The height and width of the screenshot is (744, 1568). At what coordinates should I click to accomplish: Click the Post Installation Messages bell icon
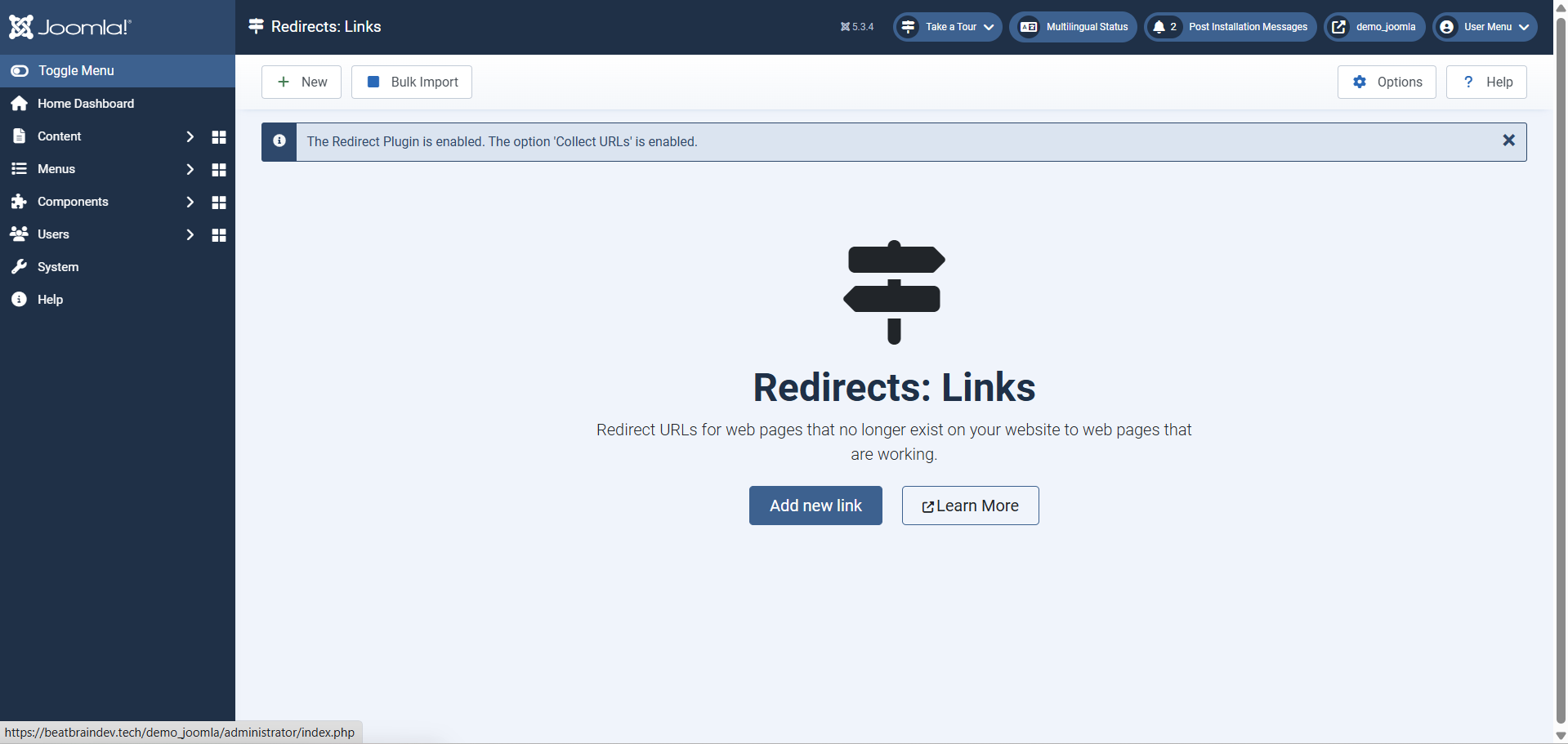coord(1159,27)
